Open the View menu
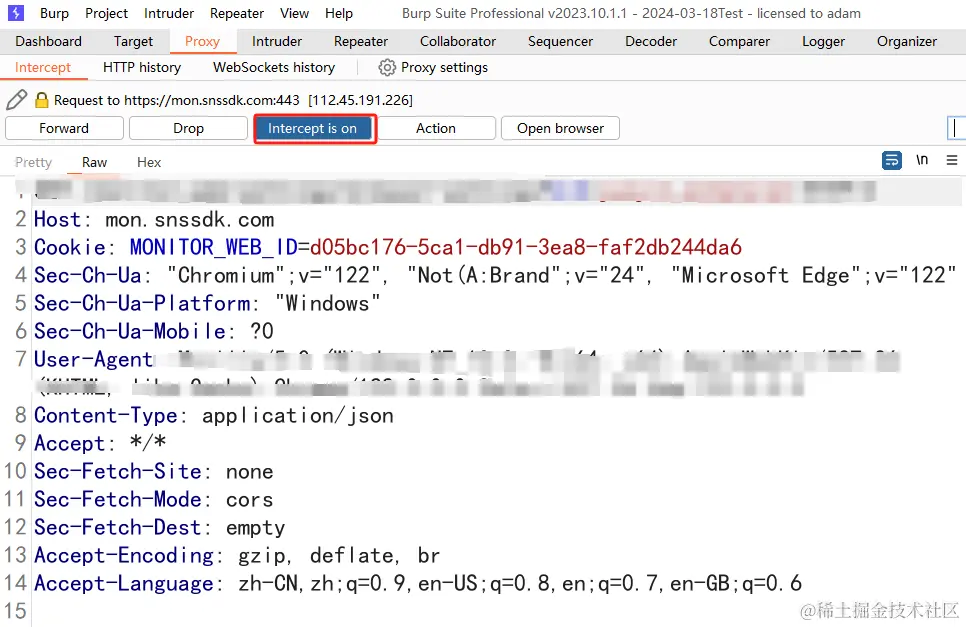966x627 pixels. point(294,13)
